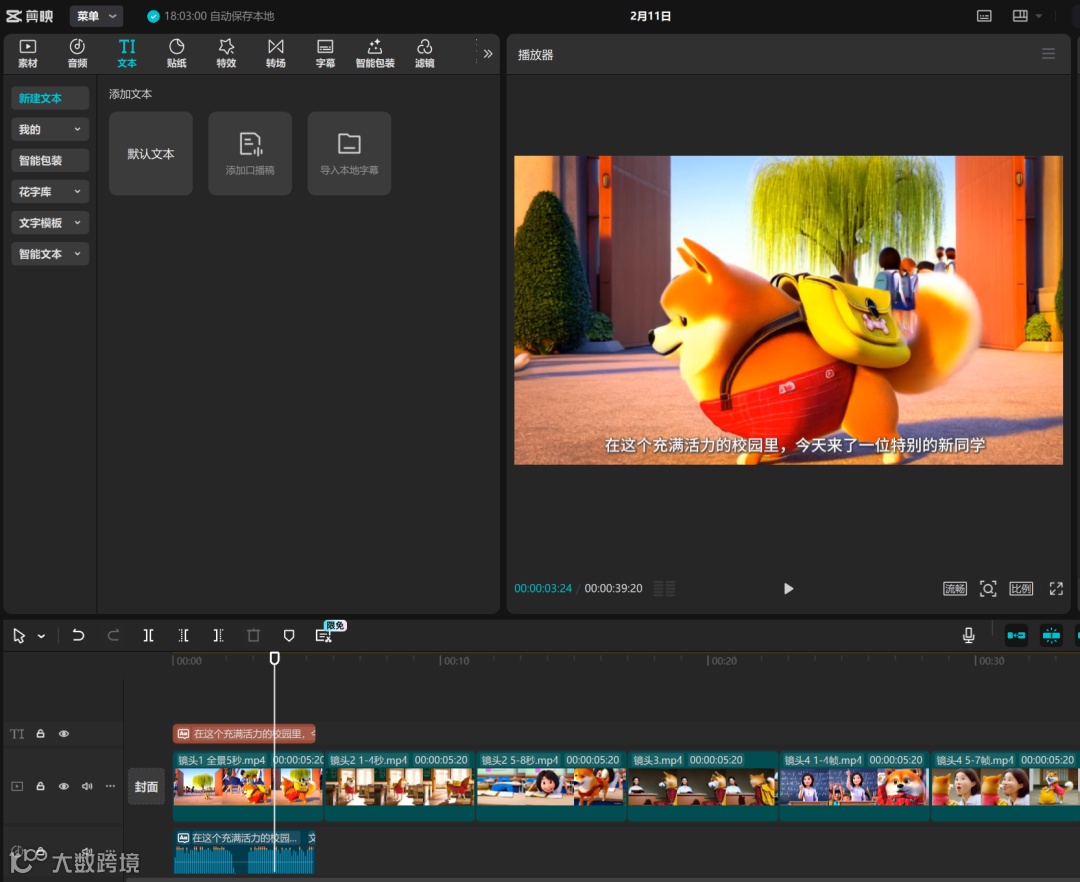Enter fullscreen preview in the player
The height and width of the screenshot is (882, 1080).
[1056, 589]
